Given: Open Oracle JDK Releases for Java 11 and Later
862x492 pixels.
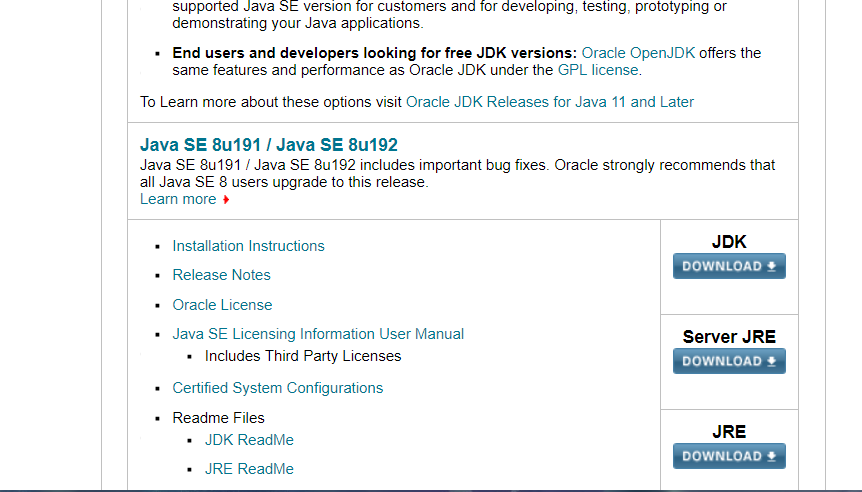Looking at the screenshot, I should [x=550, y=102].
